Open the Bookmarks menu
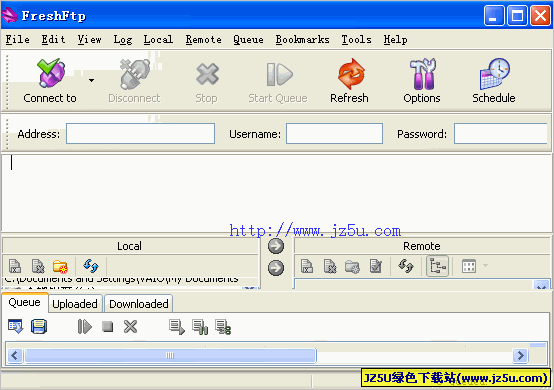 coord(302,40)
